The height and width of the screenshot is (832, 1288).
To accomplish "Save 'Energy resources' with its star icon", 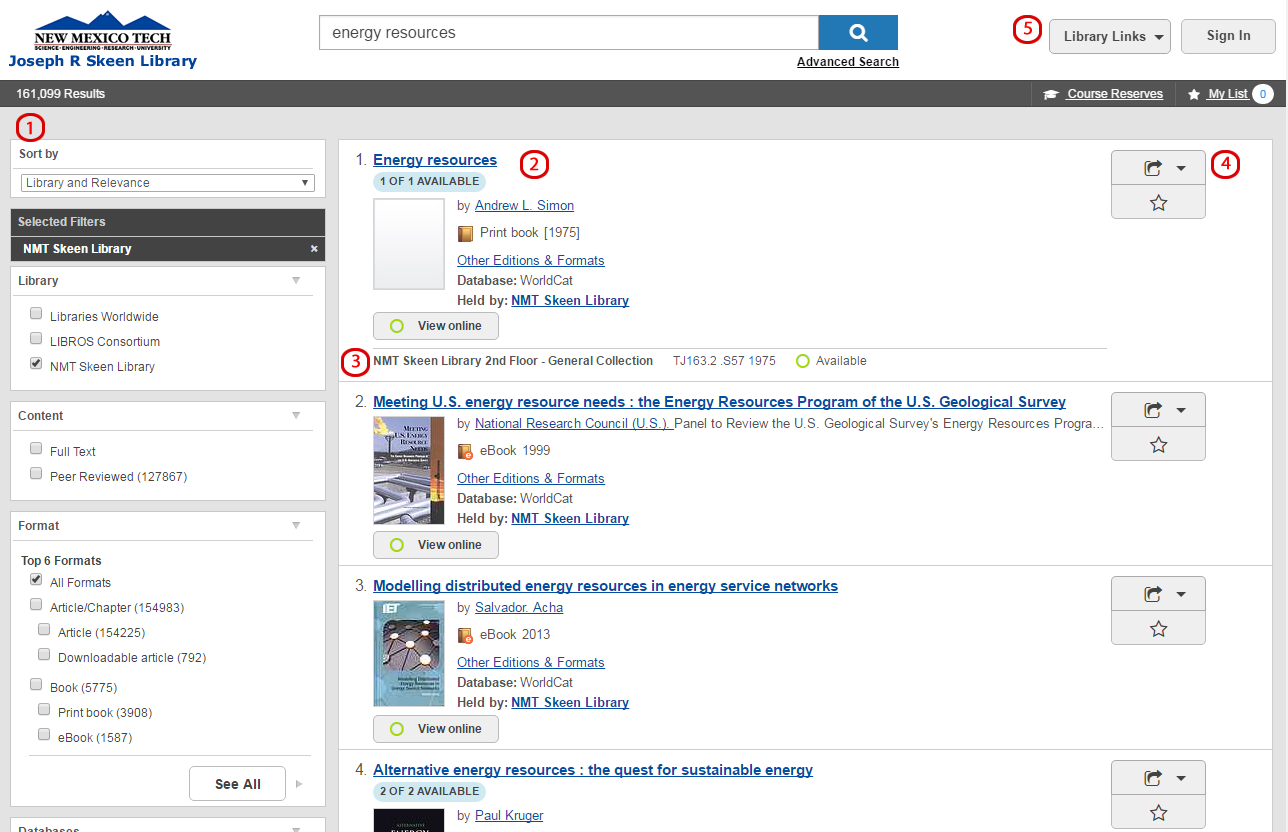I will tap(1158, 203).
